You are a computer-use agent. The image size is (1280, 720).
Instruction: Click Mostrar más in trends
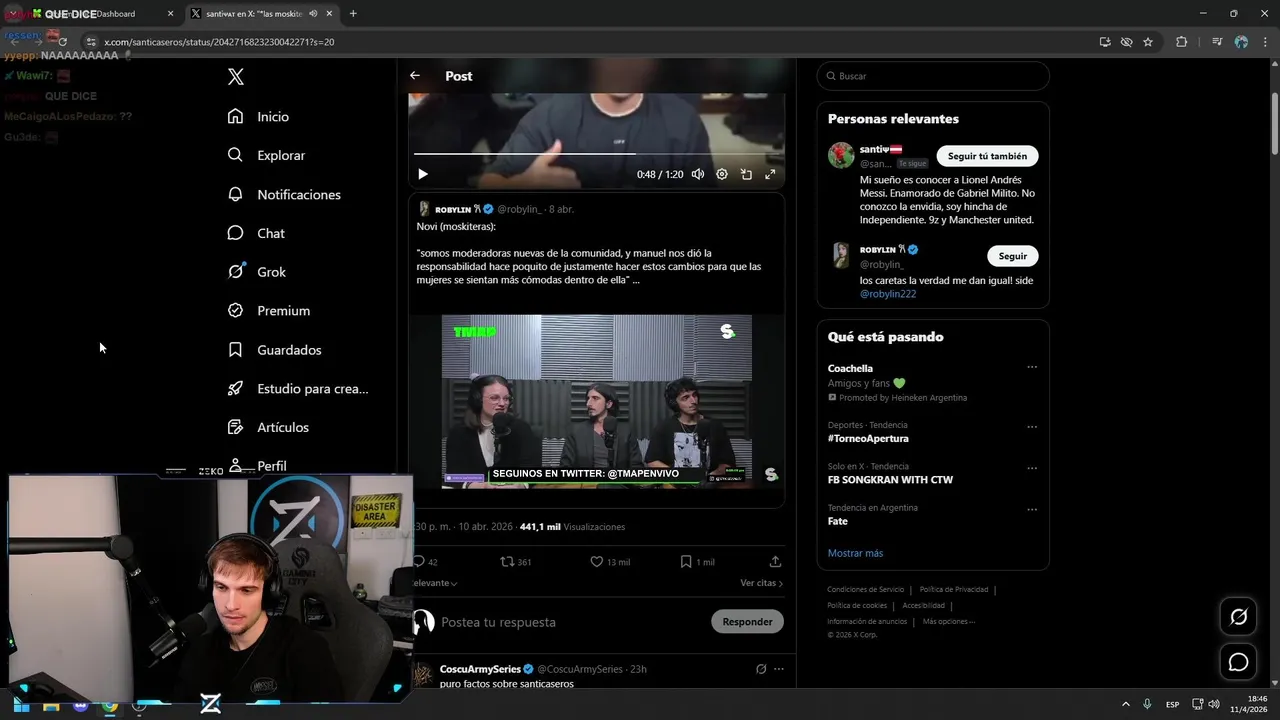point(855,553)
